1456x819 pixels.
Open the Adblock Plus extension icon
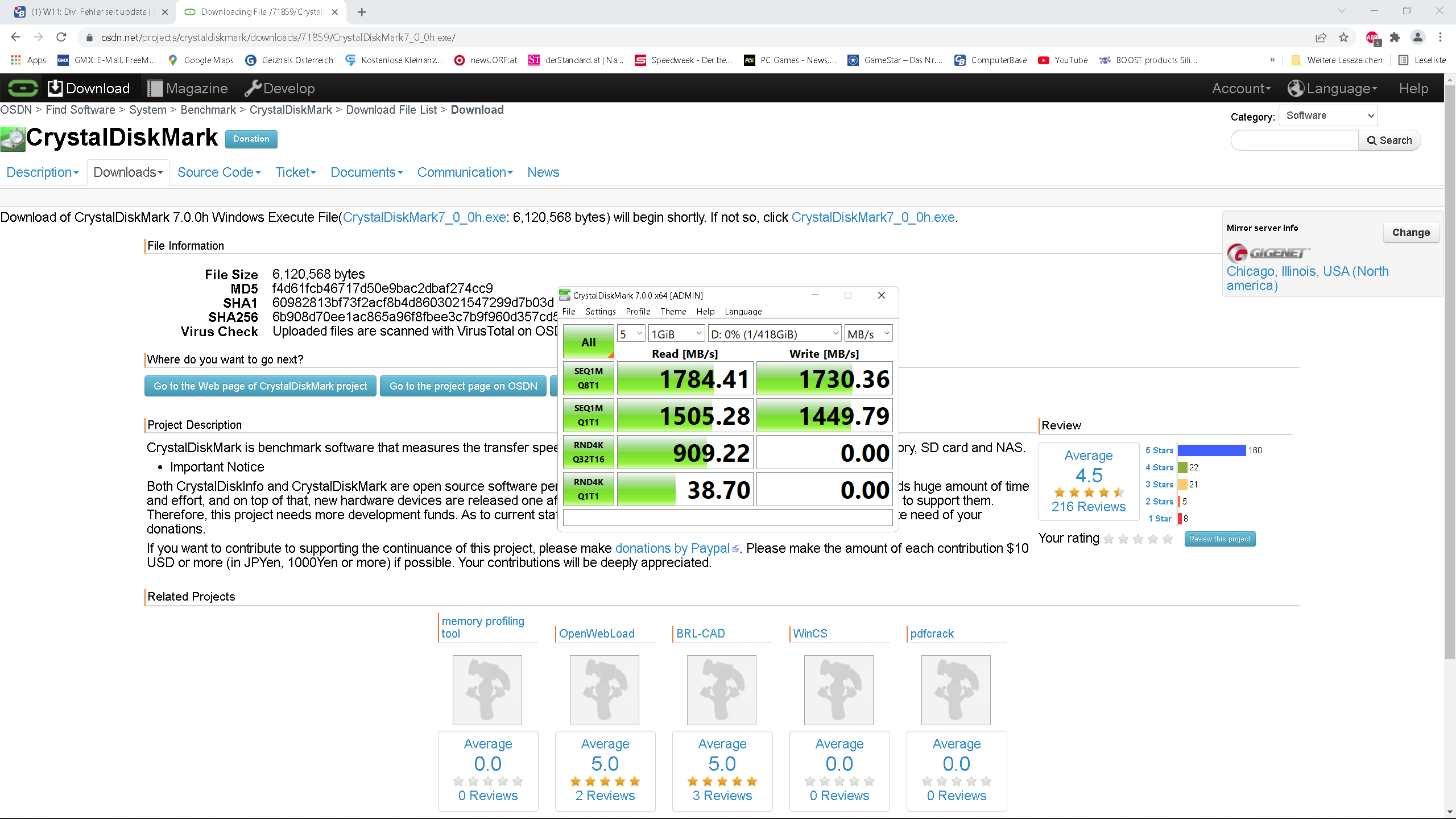point(1372,38)
